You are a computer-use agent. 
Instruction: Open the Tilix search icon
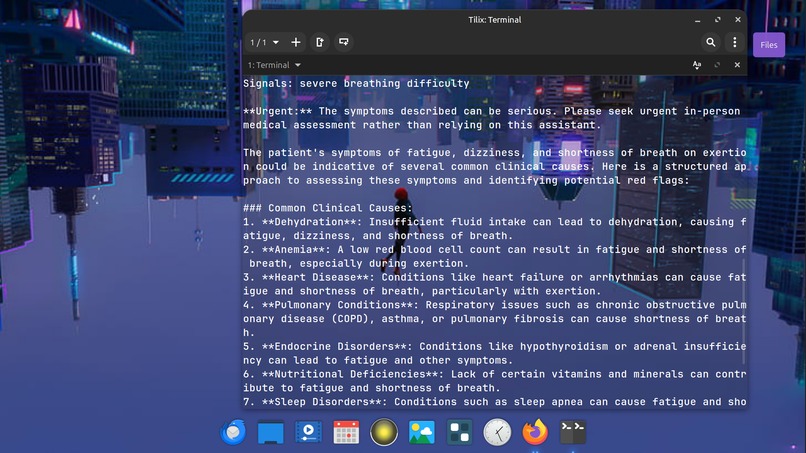point(710,42)
